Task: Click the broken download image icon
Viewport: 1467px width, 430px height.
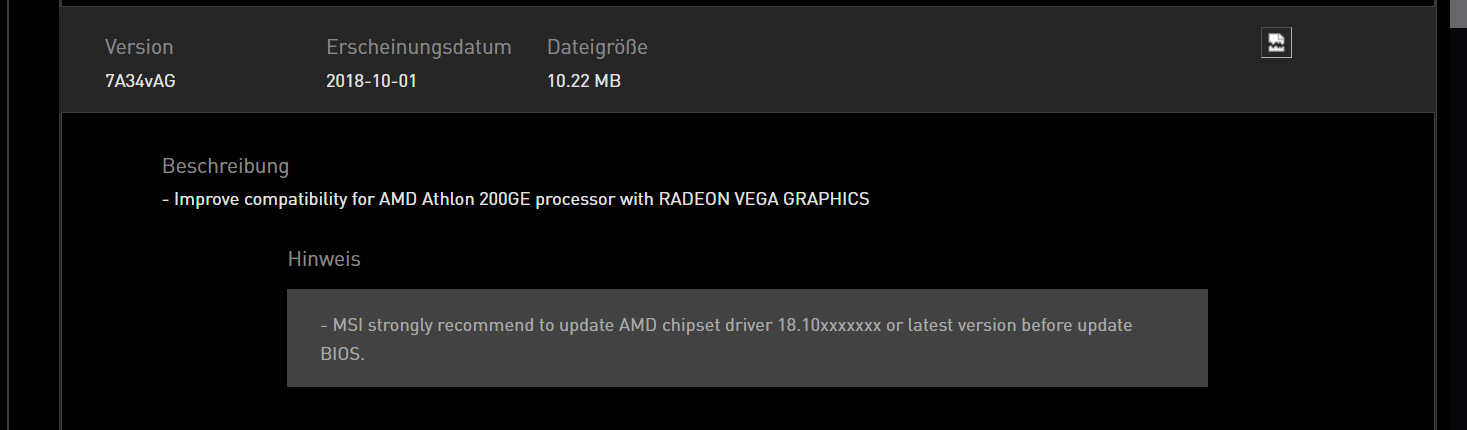Action: point(1276,43)
